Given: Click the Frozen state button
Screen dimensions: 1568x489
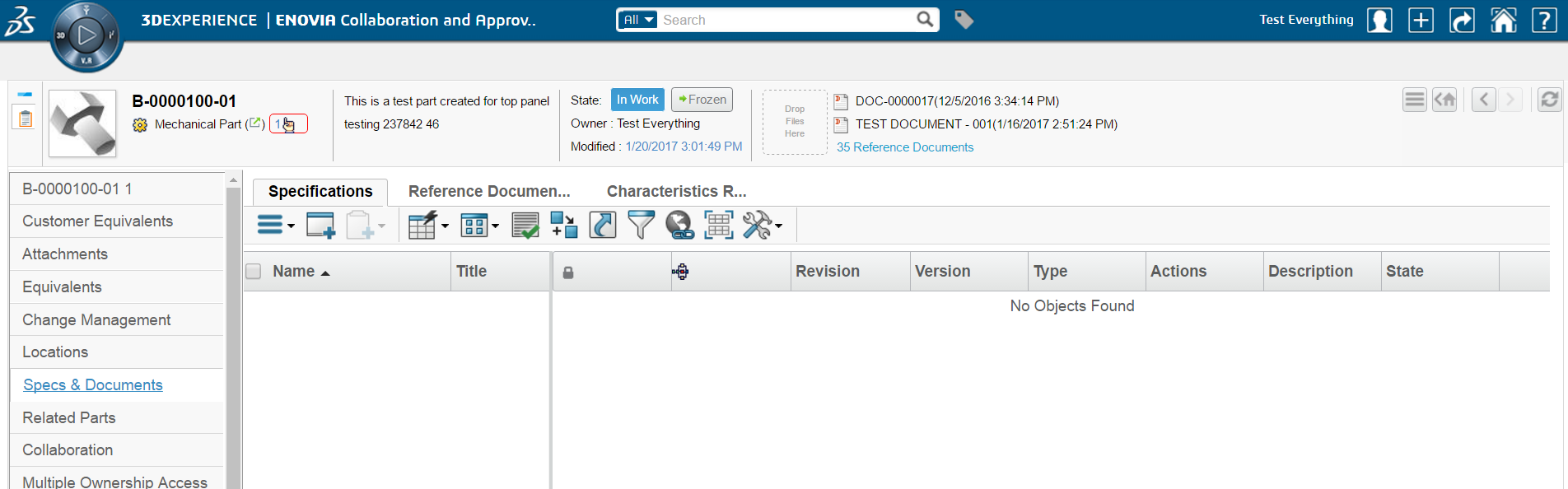Looking at the screenshot, I should pos(702,100).
